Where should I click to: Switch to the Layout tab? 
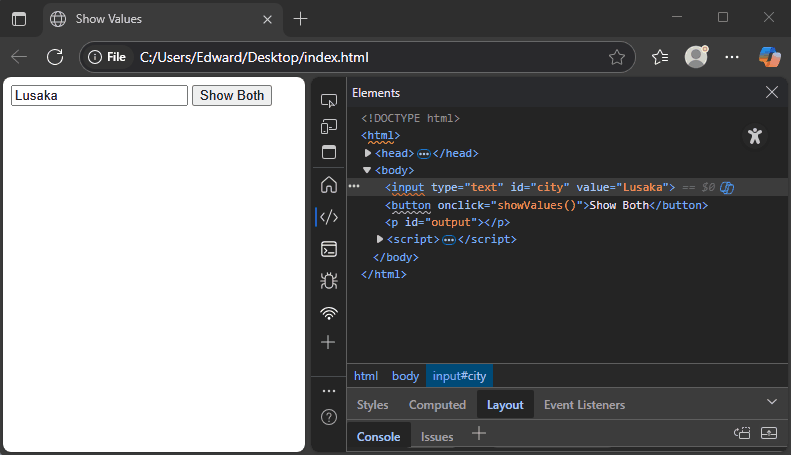[505, 405]
